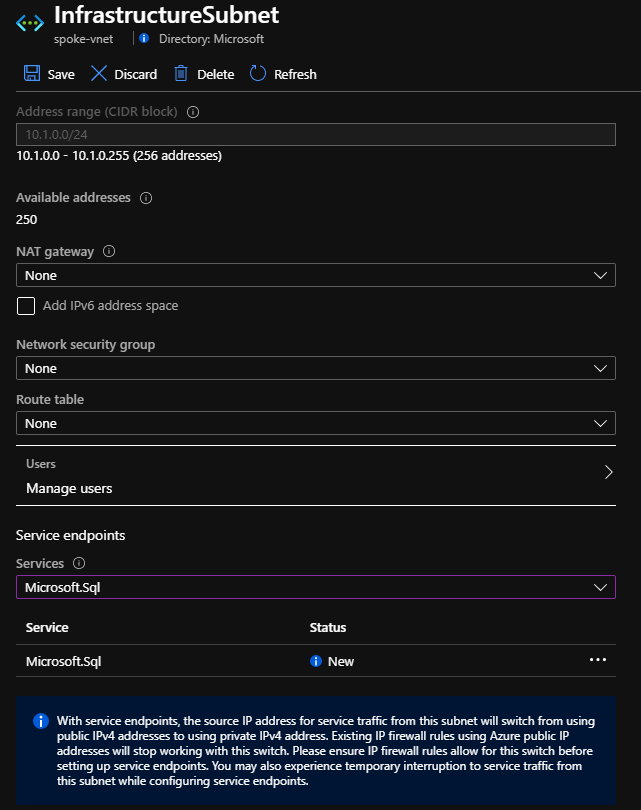Click the info icon in the service endpoints notice
The image size is (641, 810).
click(x=41, y=721)
